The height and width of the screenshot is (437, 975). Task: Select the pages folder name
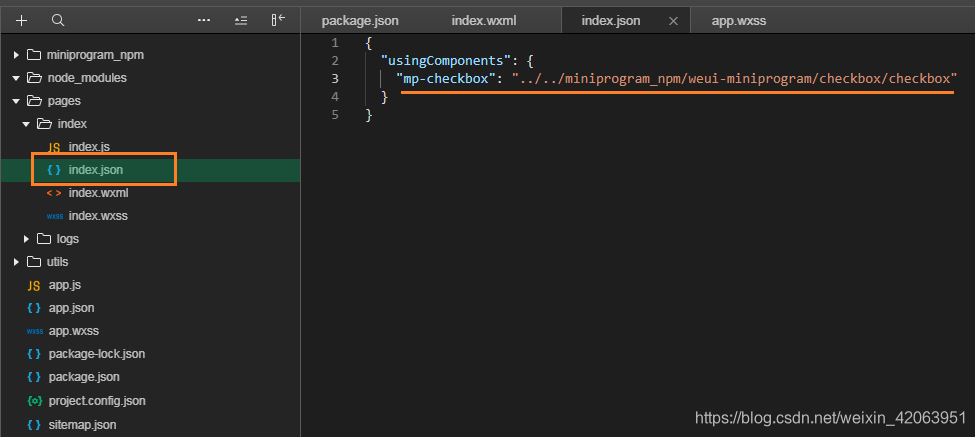pos(64,101)
